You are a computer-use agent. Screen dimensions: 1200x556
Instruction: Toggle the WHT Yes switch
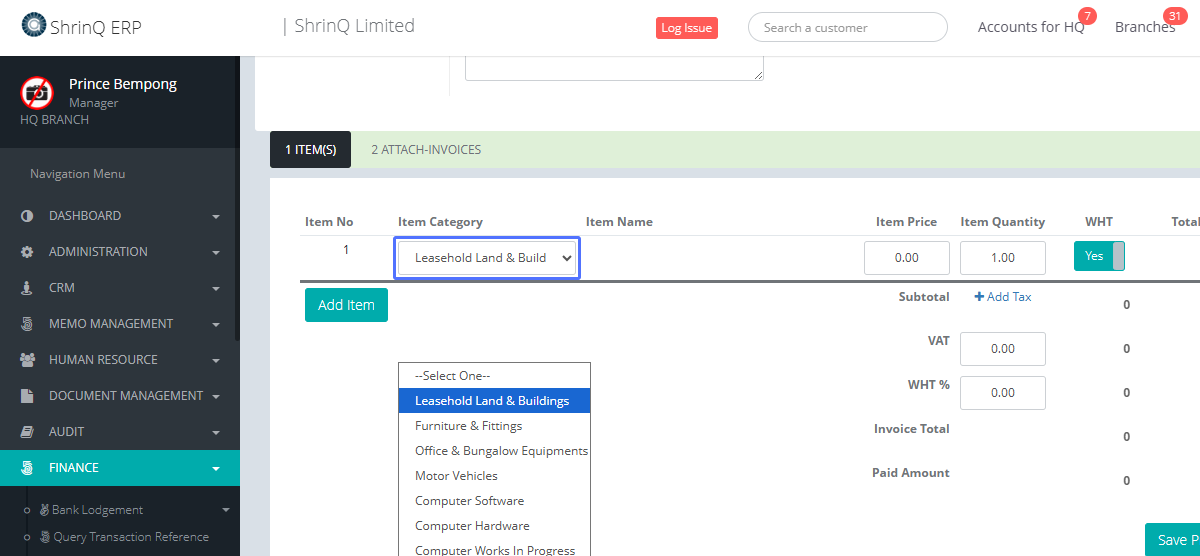pyautogui.click(x=1099, y=256)
